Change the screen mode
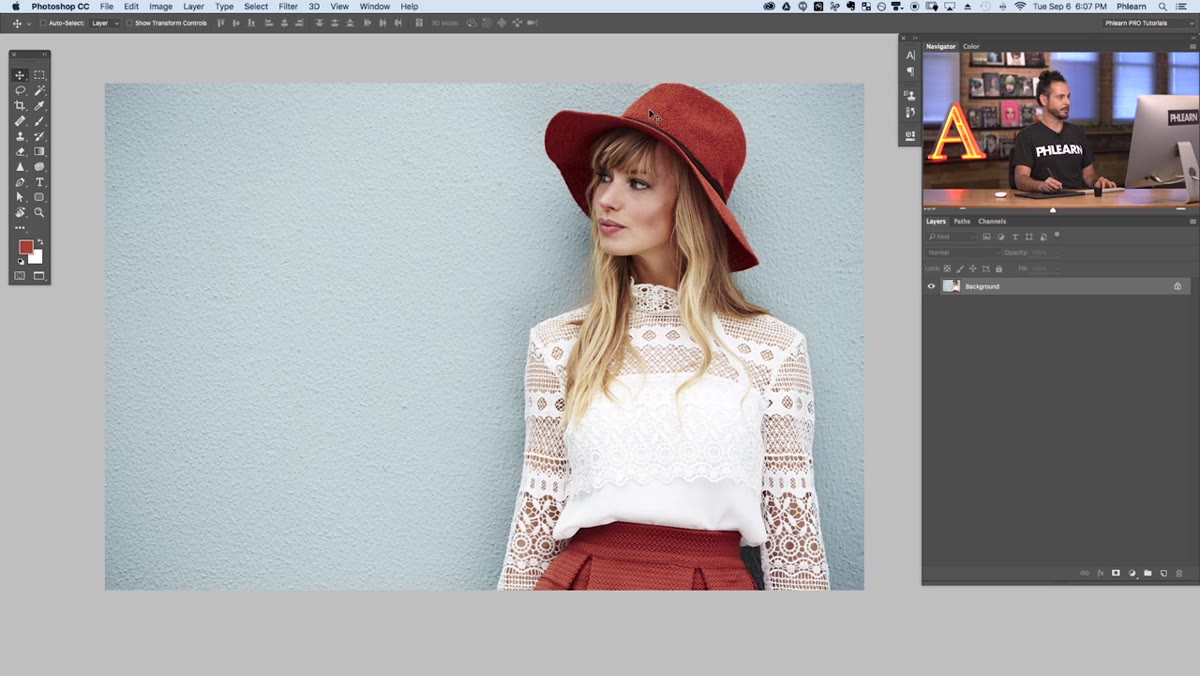The image size is (1200, 676). pos(39,276)
